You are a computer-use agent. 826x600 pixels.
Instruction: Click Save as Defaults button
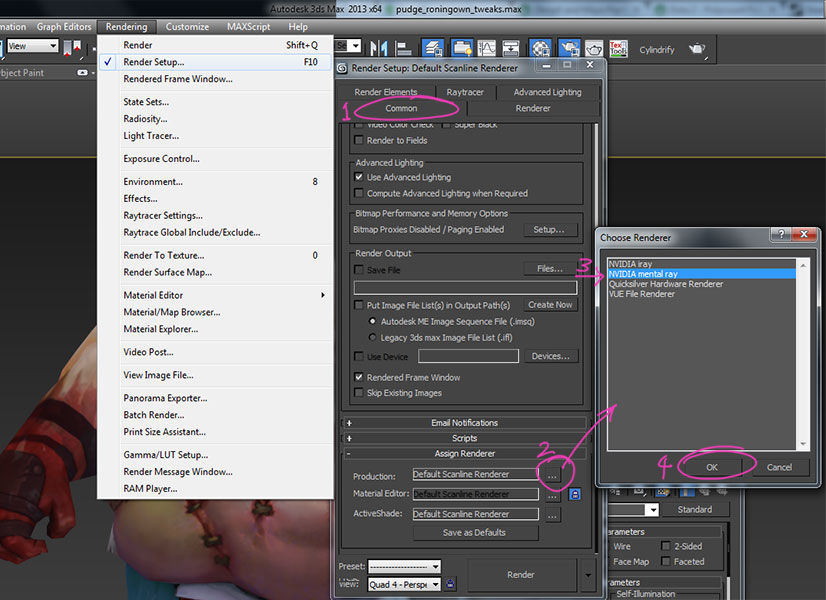pos(475,533)
